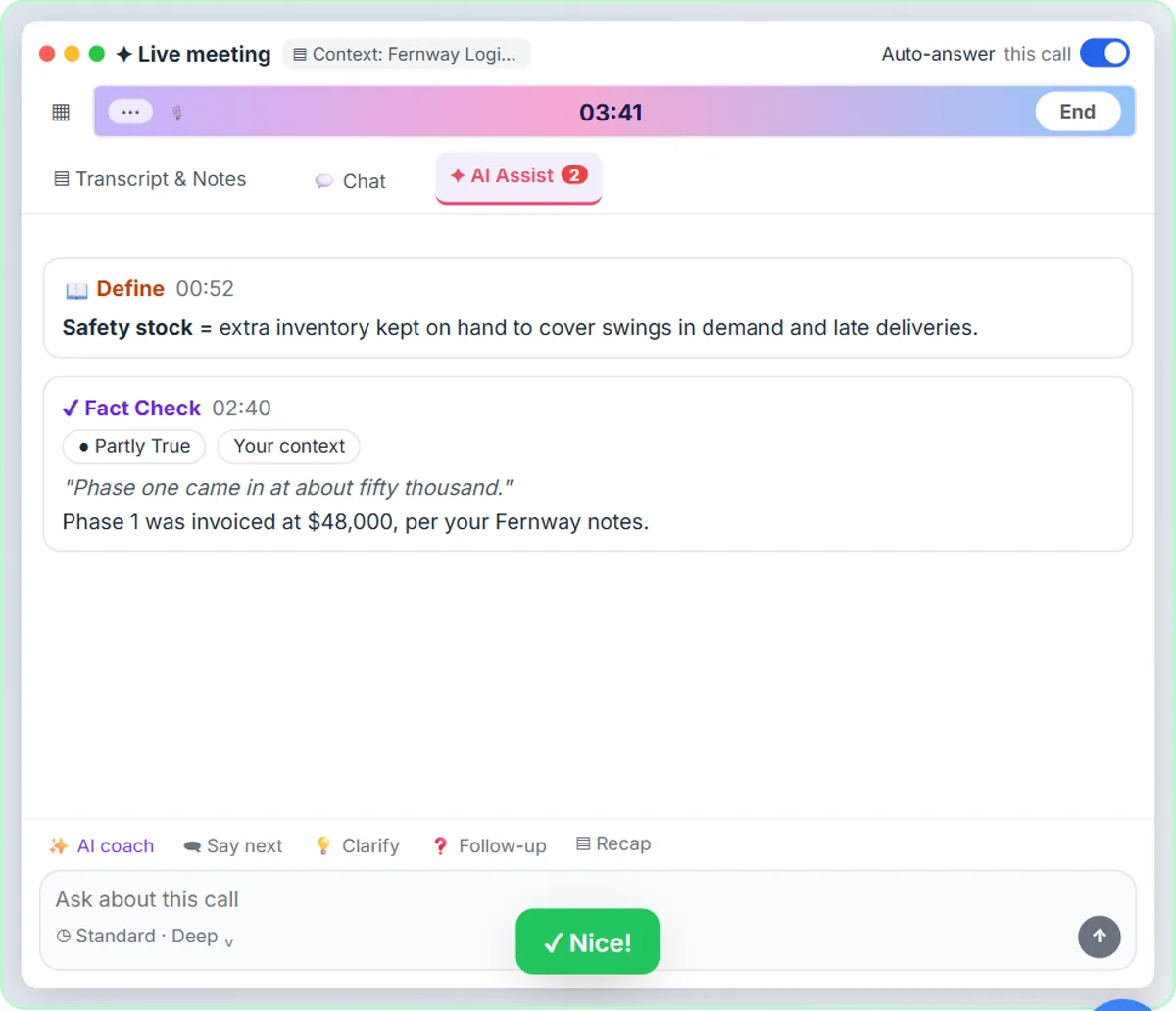The height and width of the screenshot is (1011, 1176).
Task: Click the Partly True verdict chip
Action: pyautogui.click(x=134, y=447)
